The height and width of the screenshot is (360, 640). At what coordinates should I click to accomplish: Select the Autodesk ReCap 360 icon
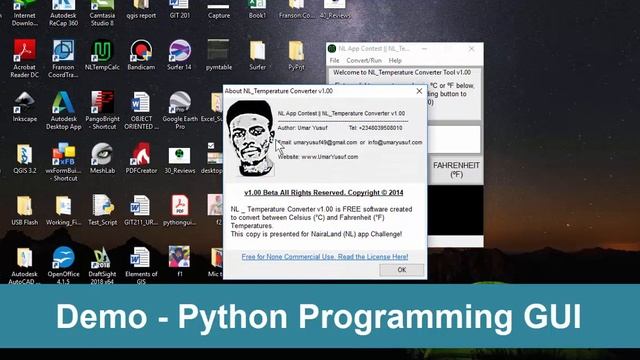[63, 13]
